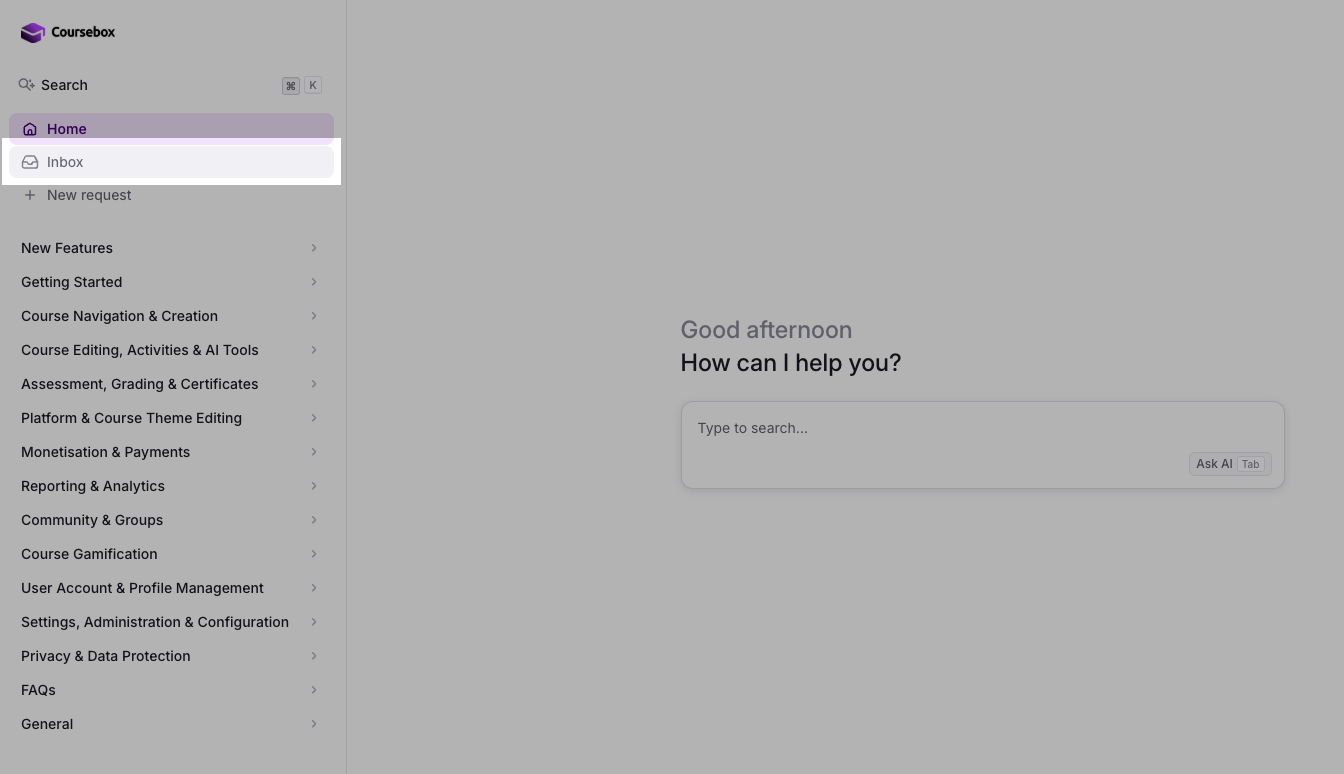This screenshot has width=1344, height=774.
Task: Expand Course Editing, Activities & AI Tools chevron
Action: [x=314, y=350]
